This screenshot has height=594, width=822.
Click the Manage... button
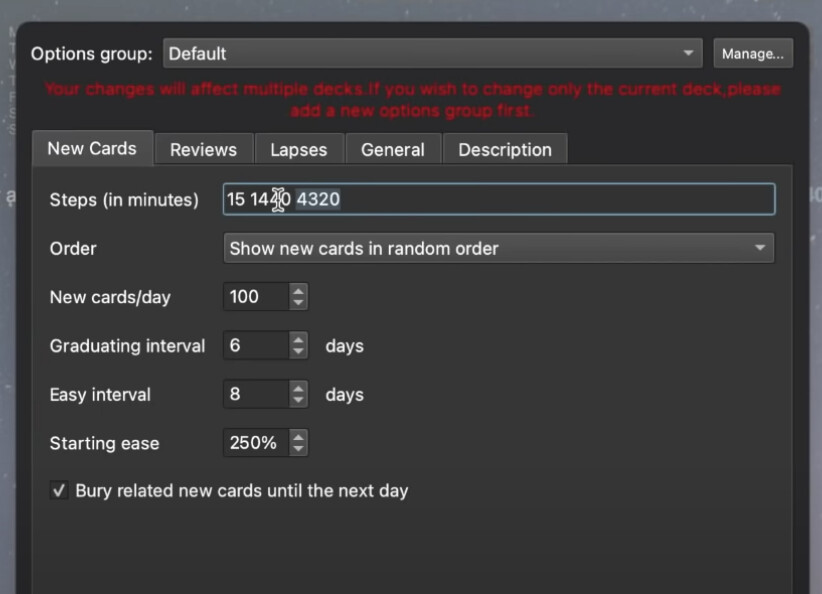[x=753, y=53]
